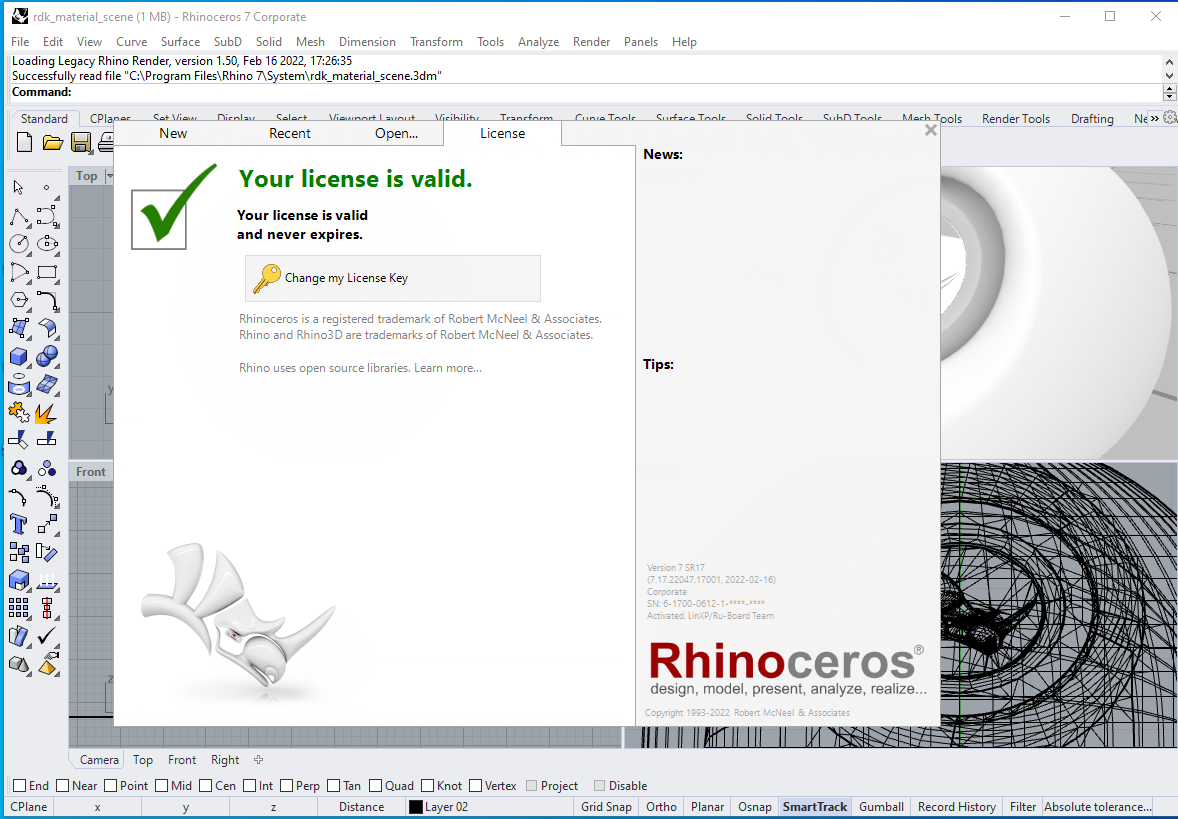Viewport: 1178px width, 819px height.
Task: Expand the toolbar tabs overflow chevron
Action: pyautogui.click(x=1155, y=119)
